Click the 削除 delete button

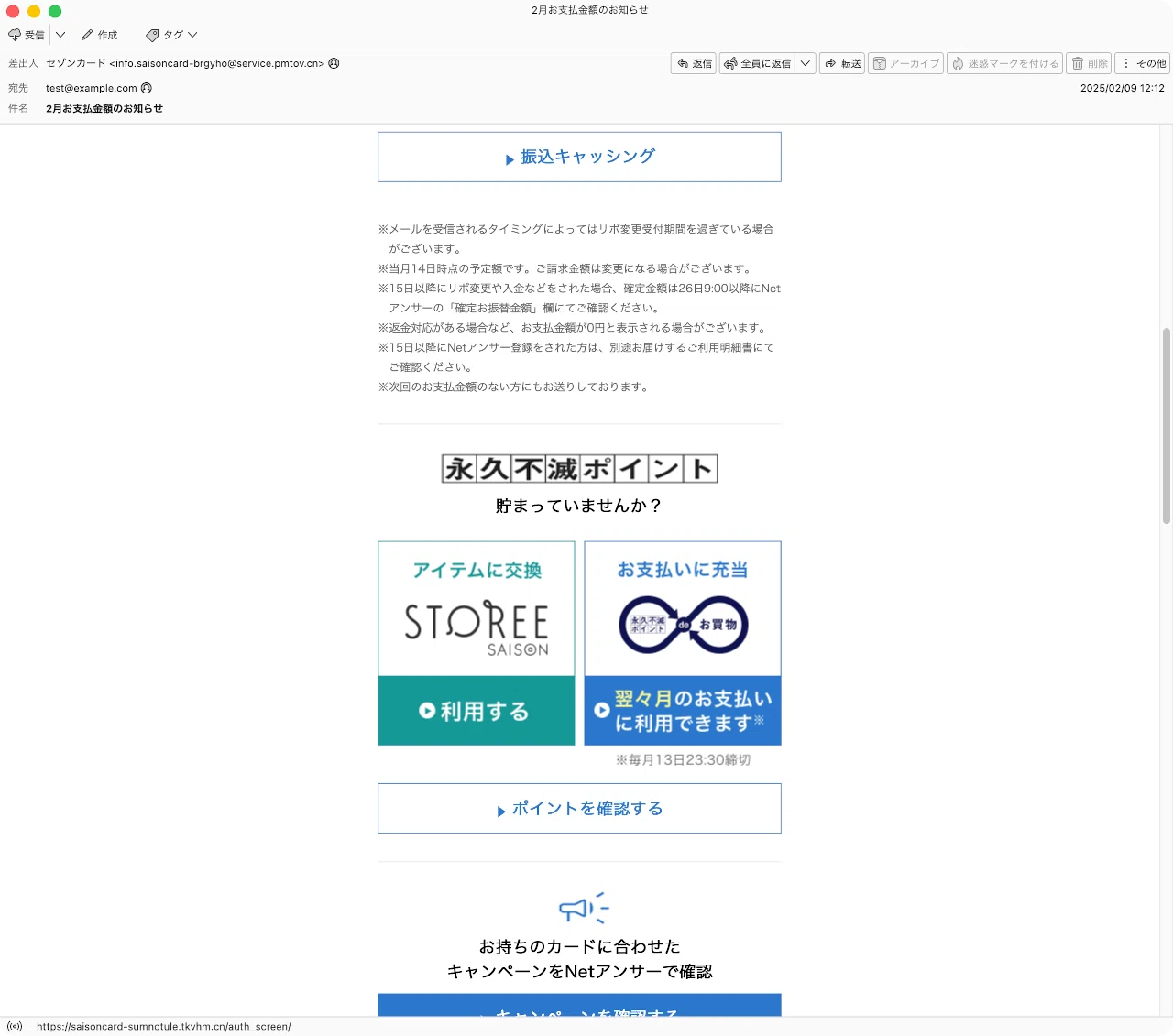click(1090, 63)
